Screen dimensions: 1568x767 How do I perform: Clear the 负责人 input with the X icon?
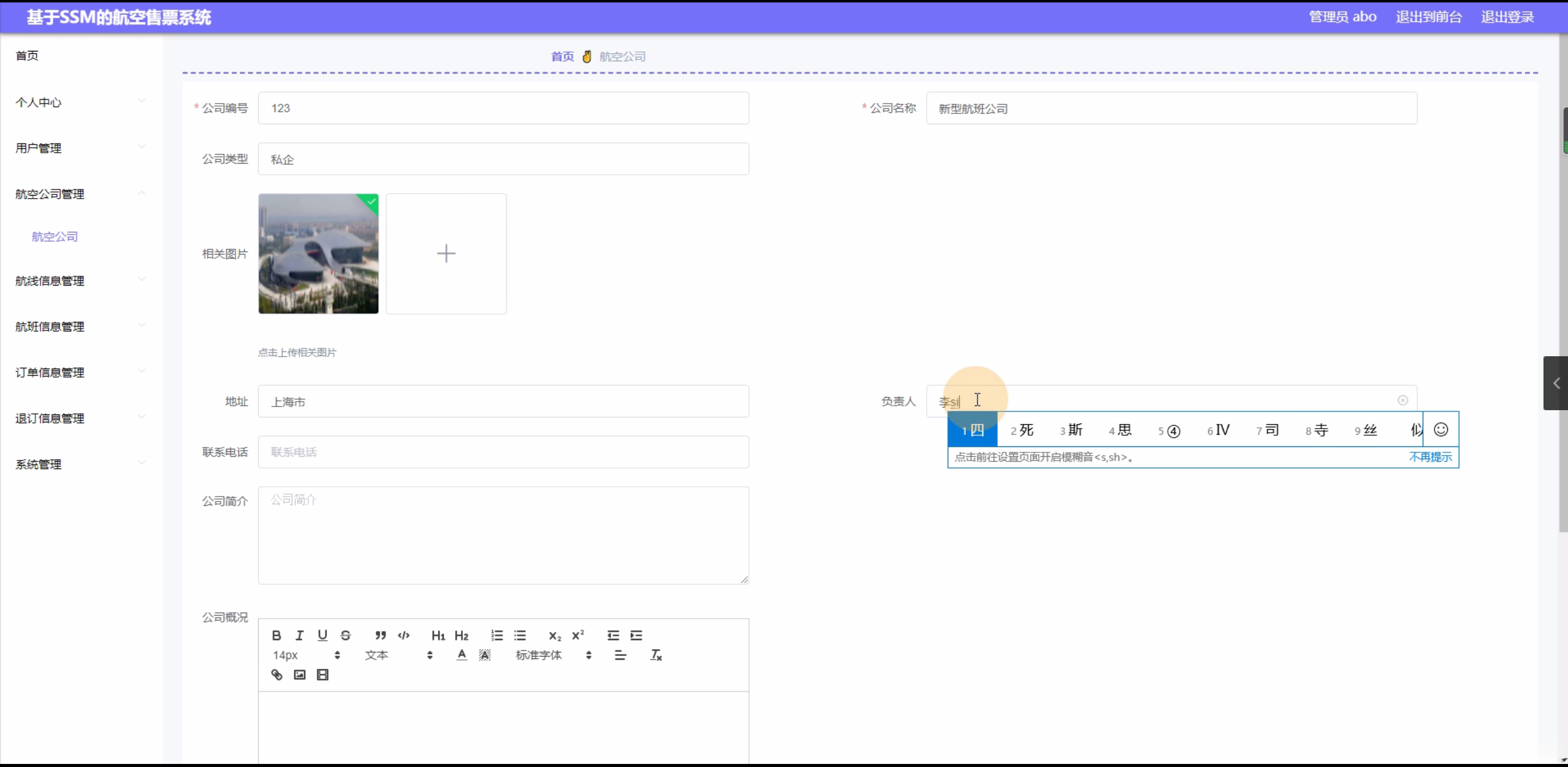point(1402,400)
